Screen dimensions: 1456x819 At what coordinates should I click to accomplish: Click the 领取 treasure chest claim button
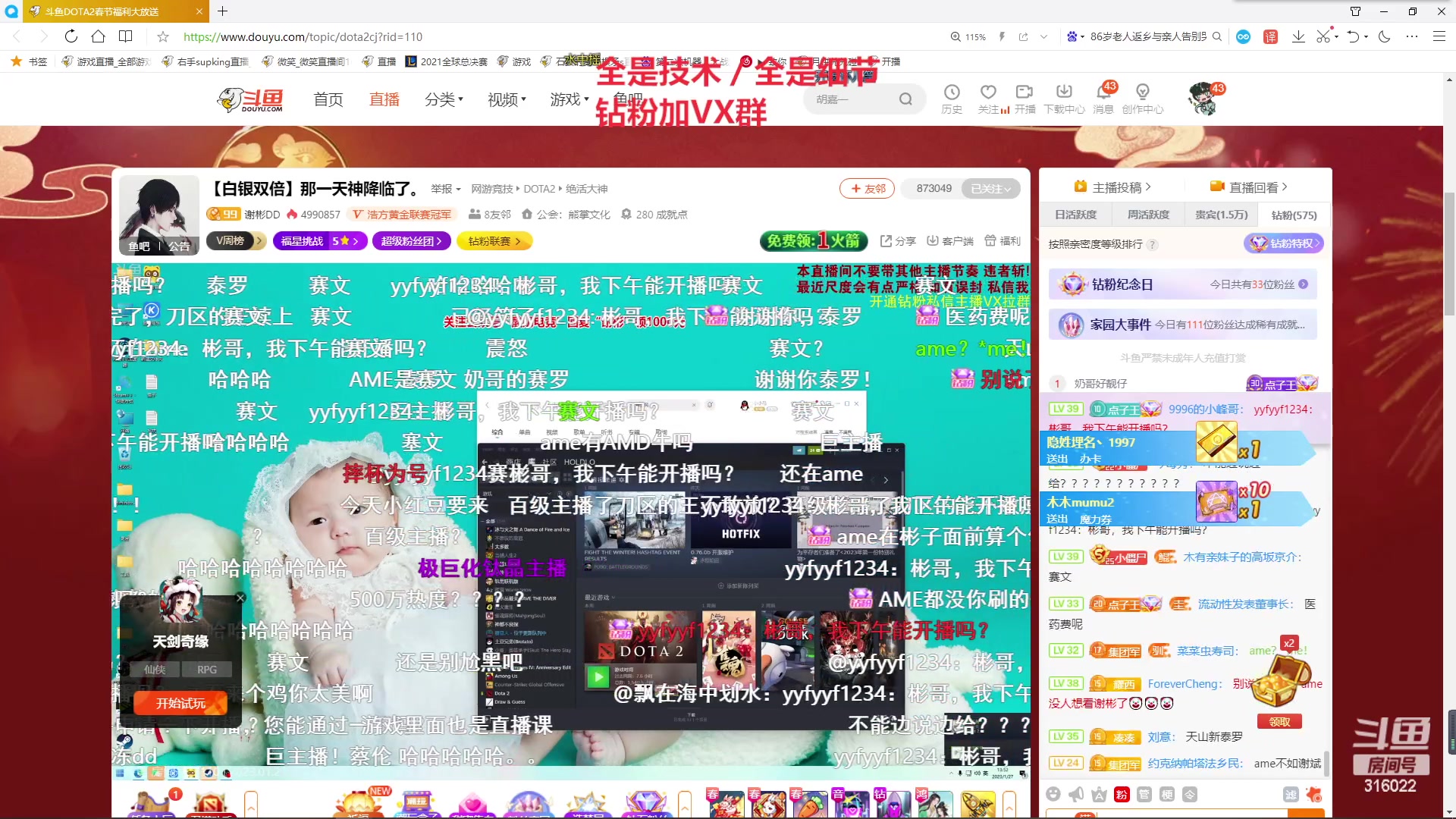(x=1280, y=722)
